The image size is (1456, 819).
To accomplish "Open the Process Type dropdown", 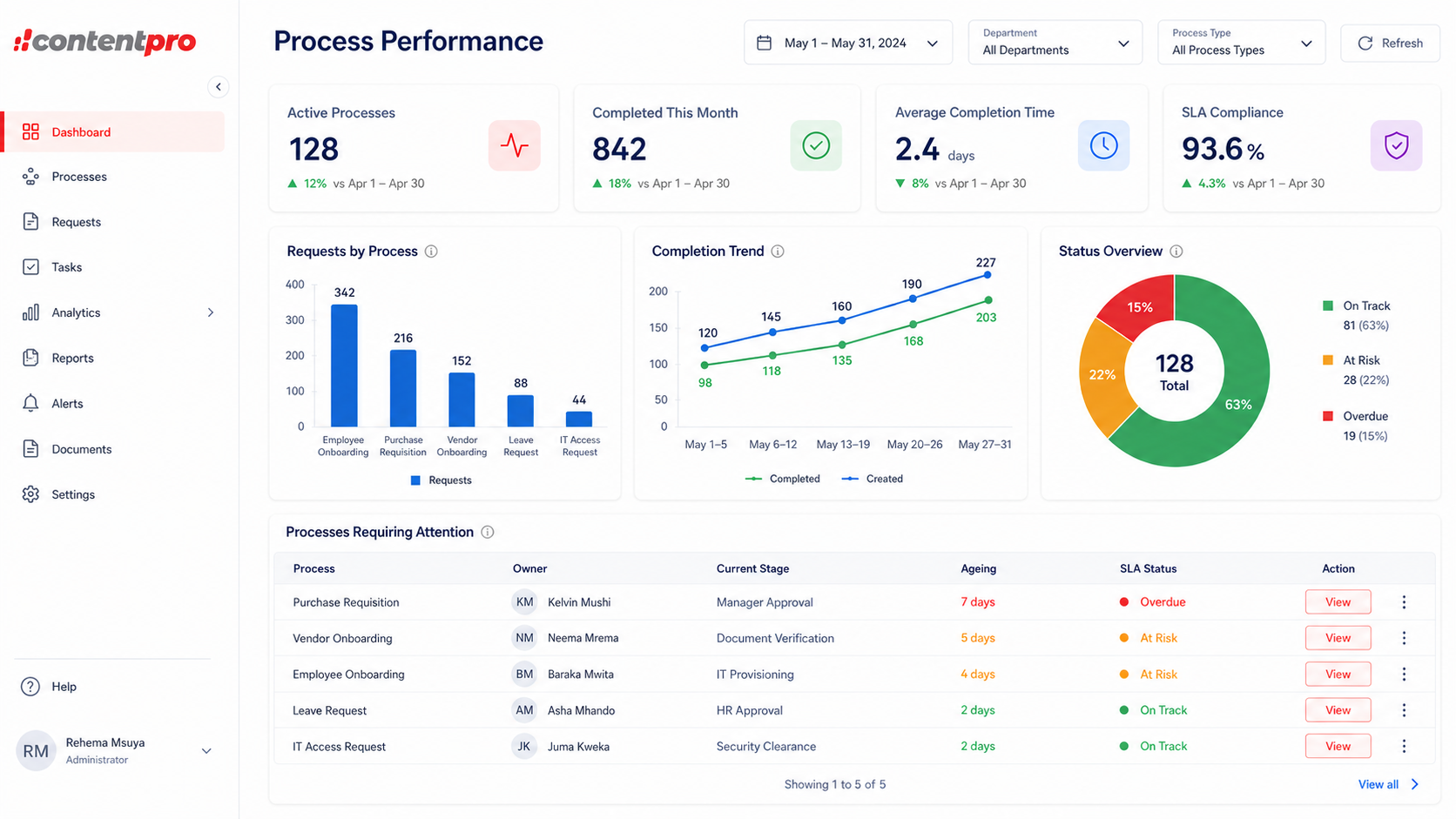I will click(1241, 43).
